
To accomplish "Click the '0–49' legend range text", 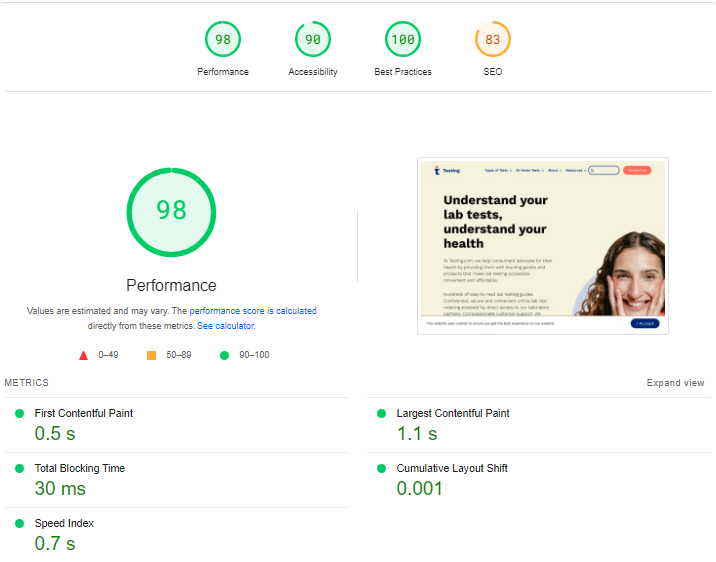I will tap(108, 355).
